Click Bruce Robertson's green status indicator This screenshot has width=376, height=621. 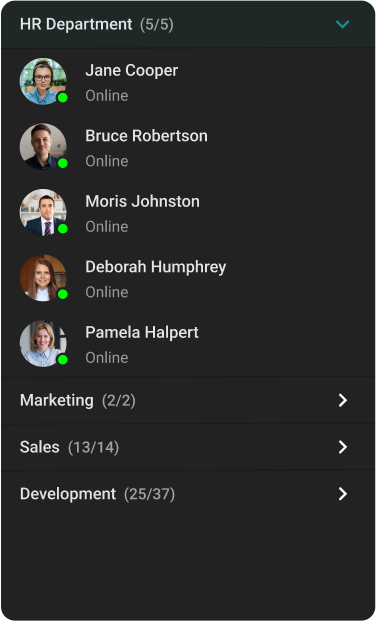pos(63,163)
